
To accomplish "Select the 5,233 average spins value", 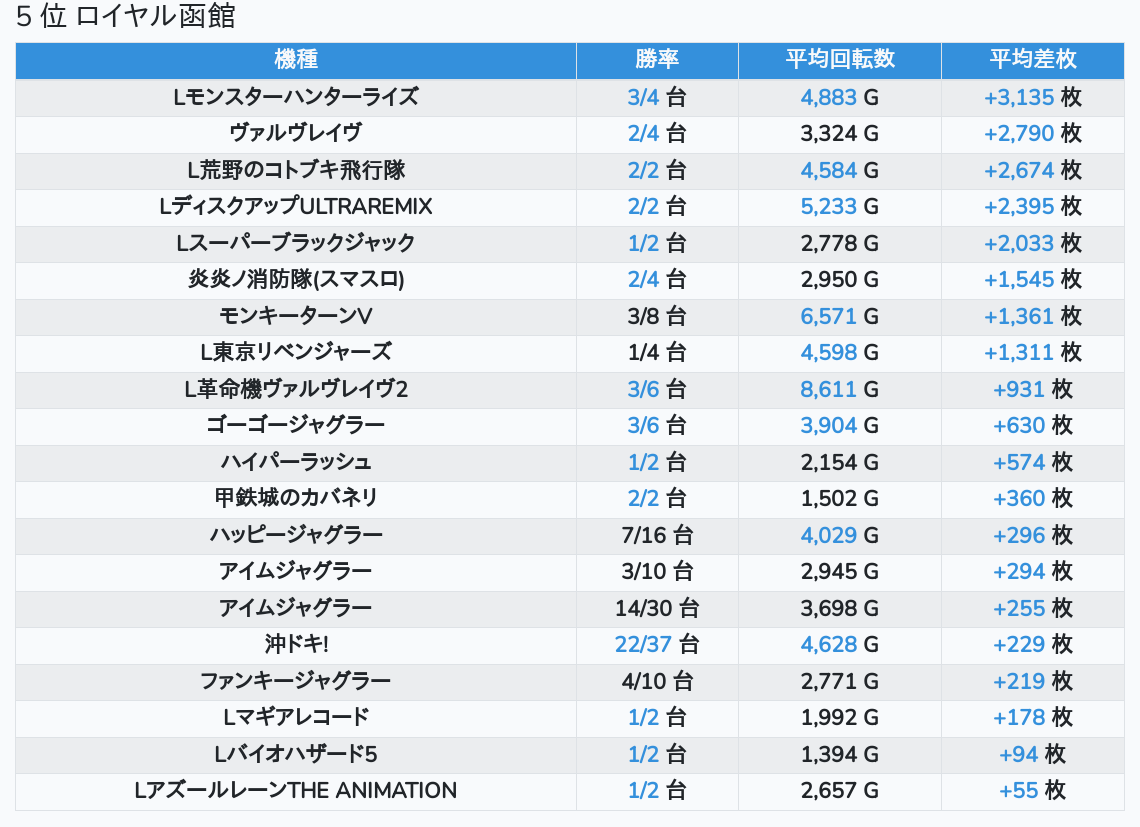I will (x=828, y=206).
